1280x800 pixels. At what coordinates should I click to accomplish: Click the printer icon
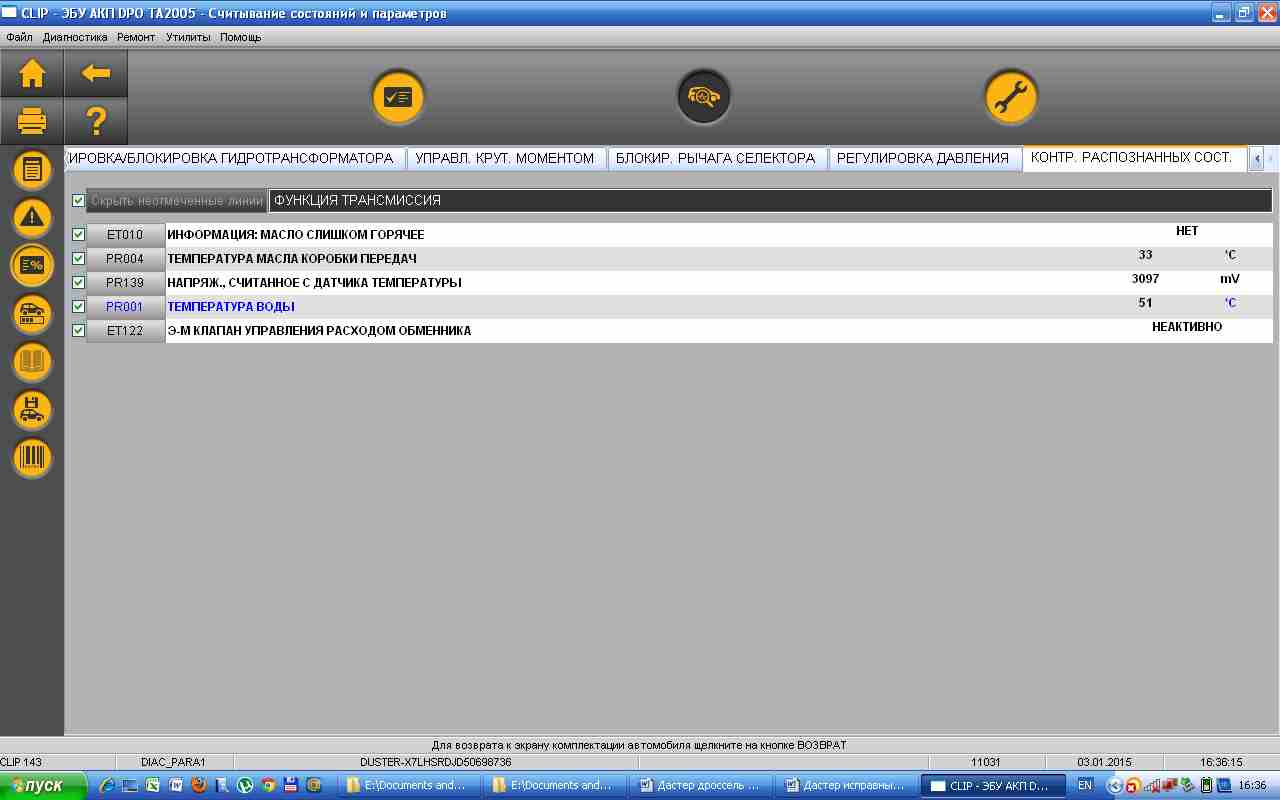(x=32, y=122)
